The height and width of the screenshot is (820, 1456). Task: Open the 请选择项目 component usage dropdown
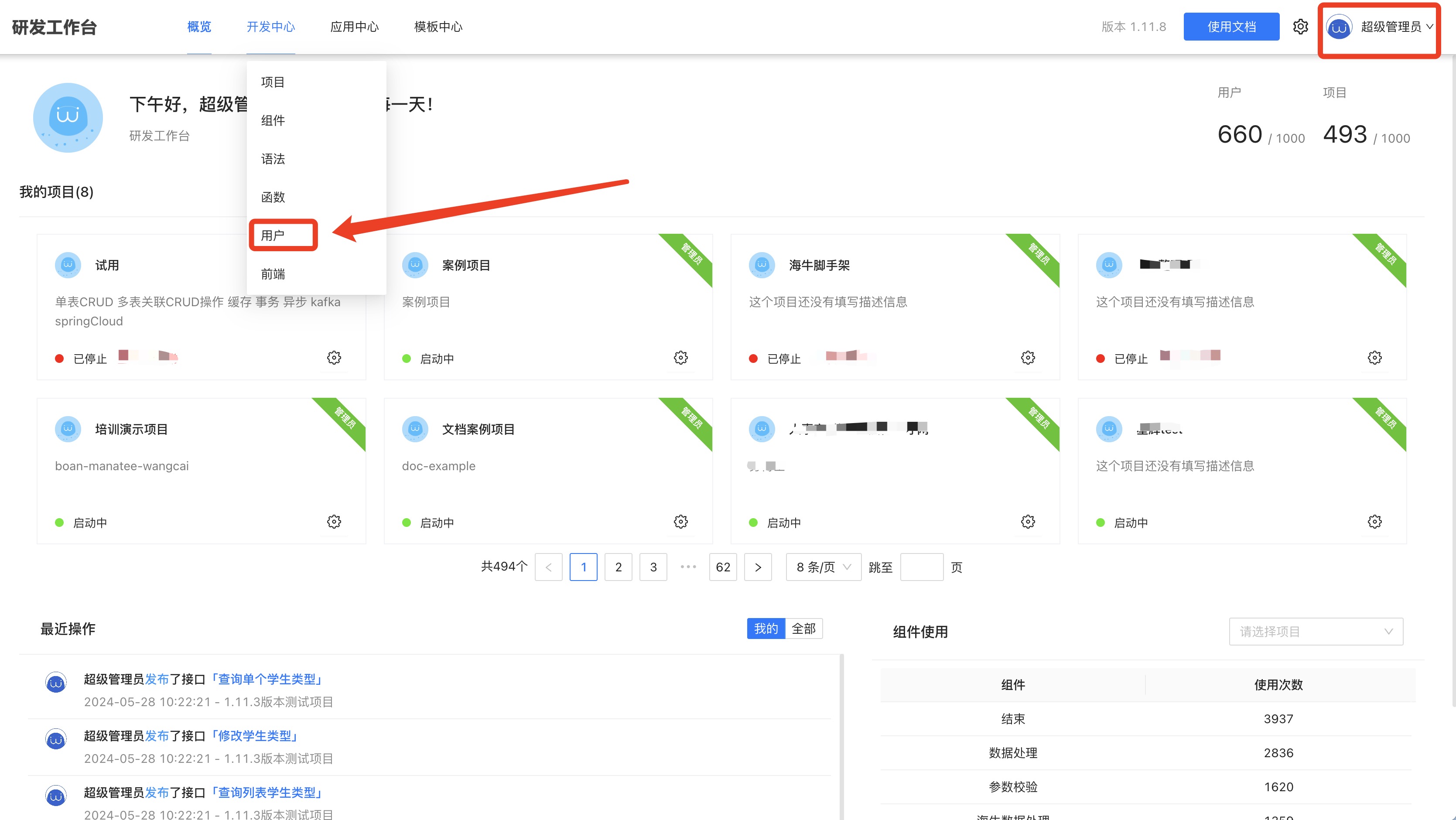click(1316, 631)
